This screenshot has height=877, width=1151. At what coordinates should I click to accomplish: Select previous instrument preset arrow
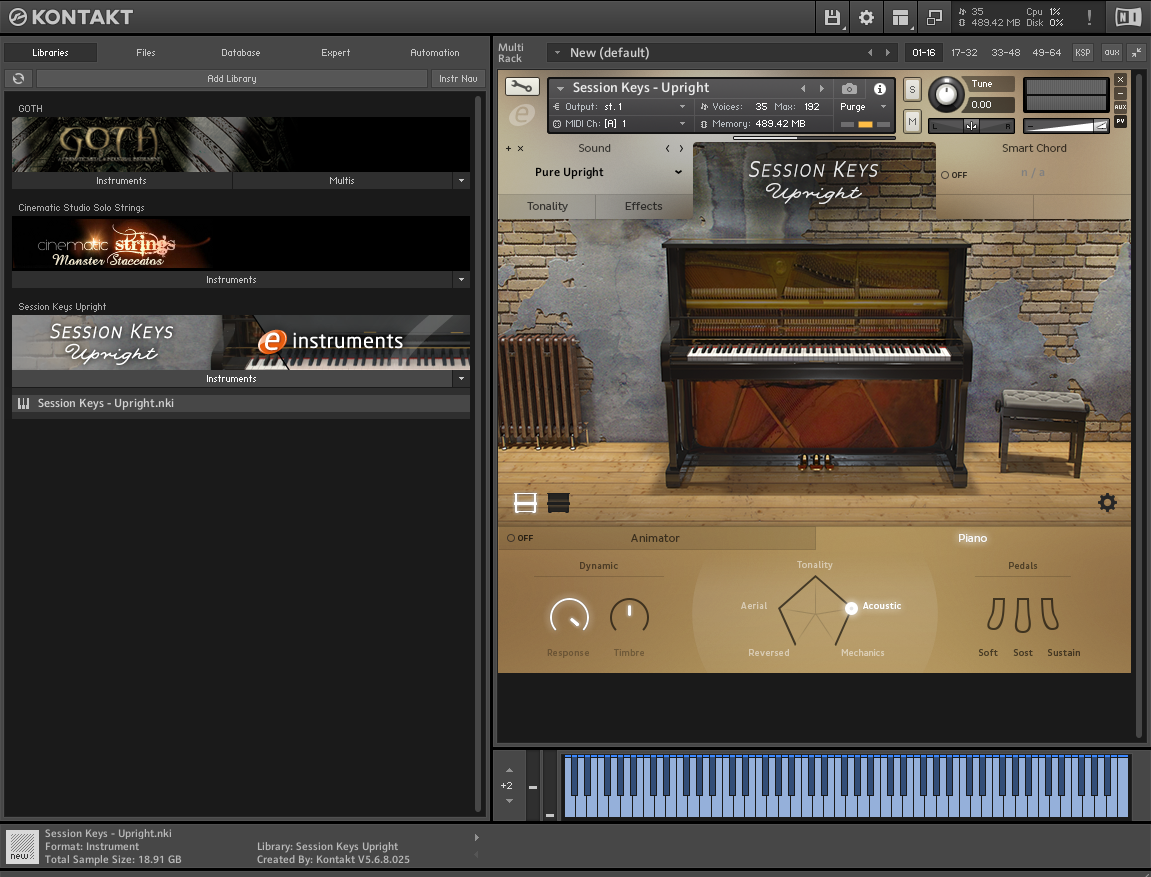coord(803,89)
